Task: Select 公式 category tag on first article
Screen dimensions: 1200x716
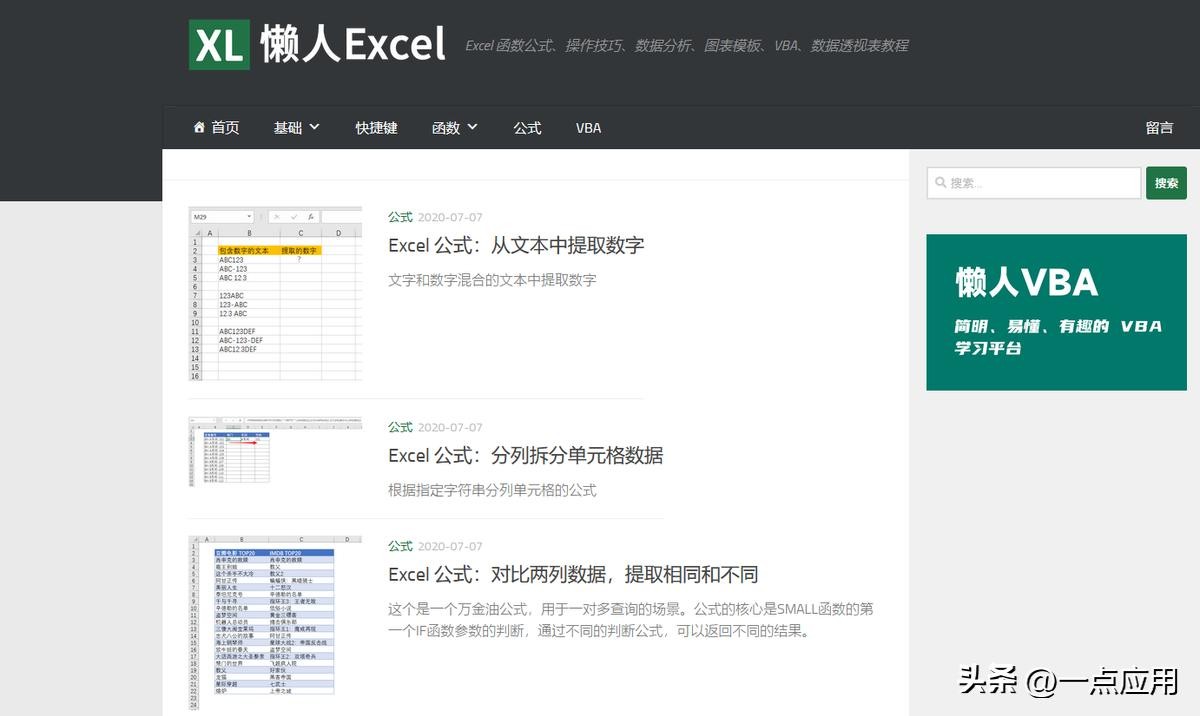Action: coord(400,217)
